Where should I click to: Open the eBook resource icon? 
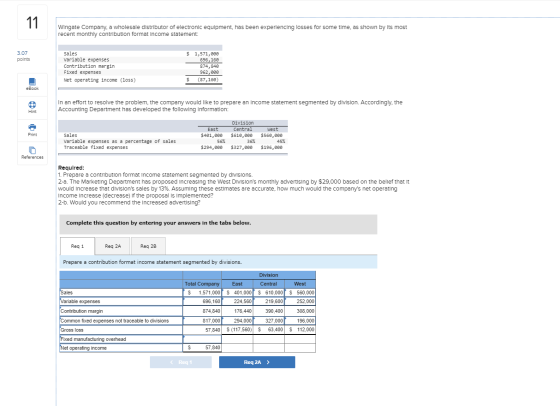pyautogui.click(x=32, y=84)
